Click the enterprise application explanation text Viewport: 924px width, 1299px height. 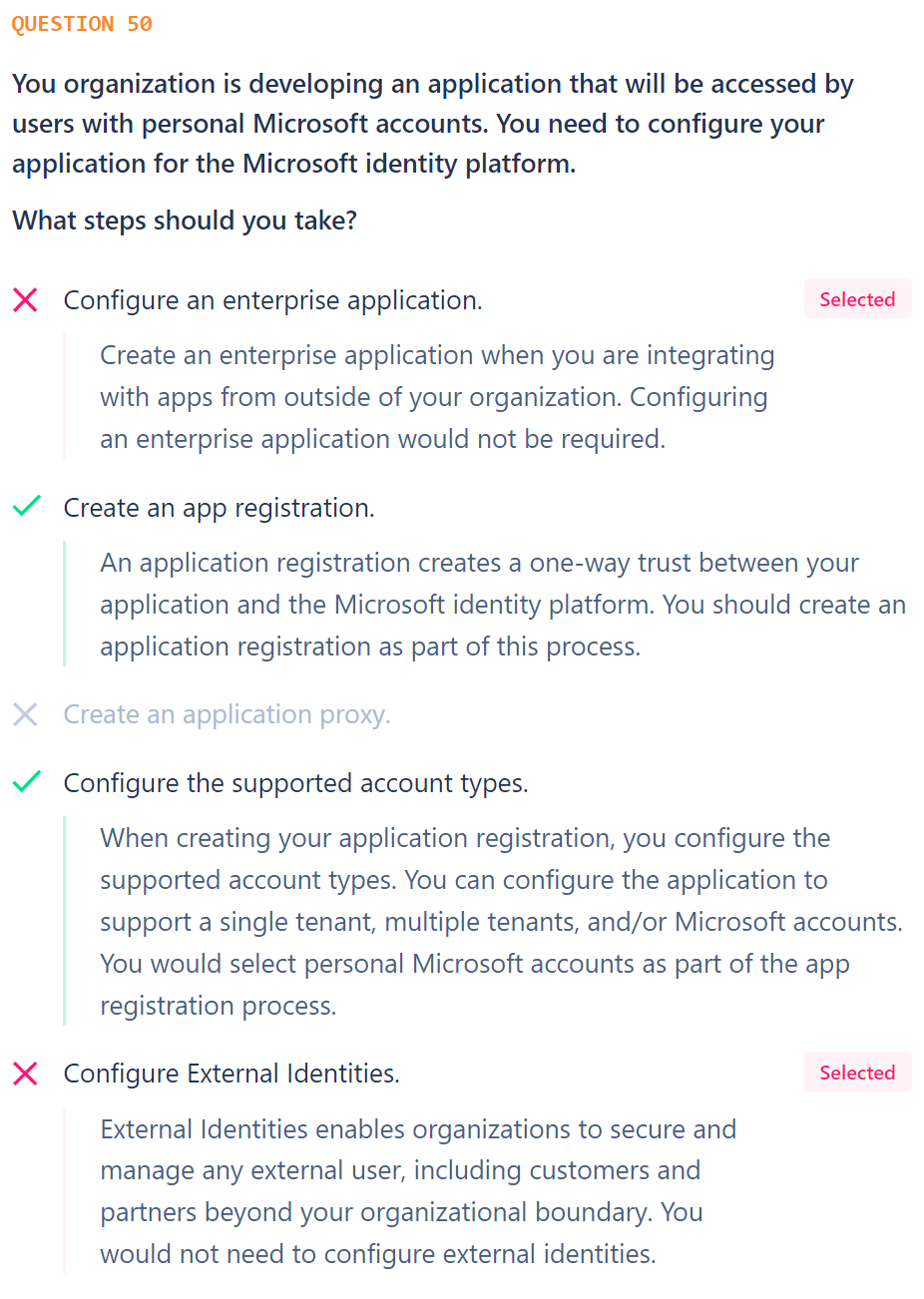pyautogui.click(x=437, y=397)
